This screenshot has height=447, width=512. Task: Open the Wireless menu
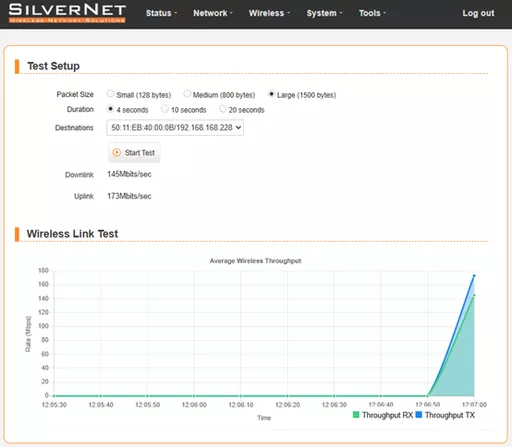click(269, 13)
